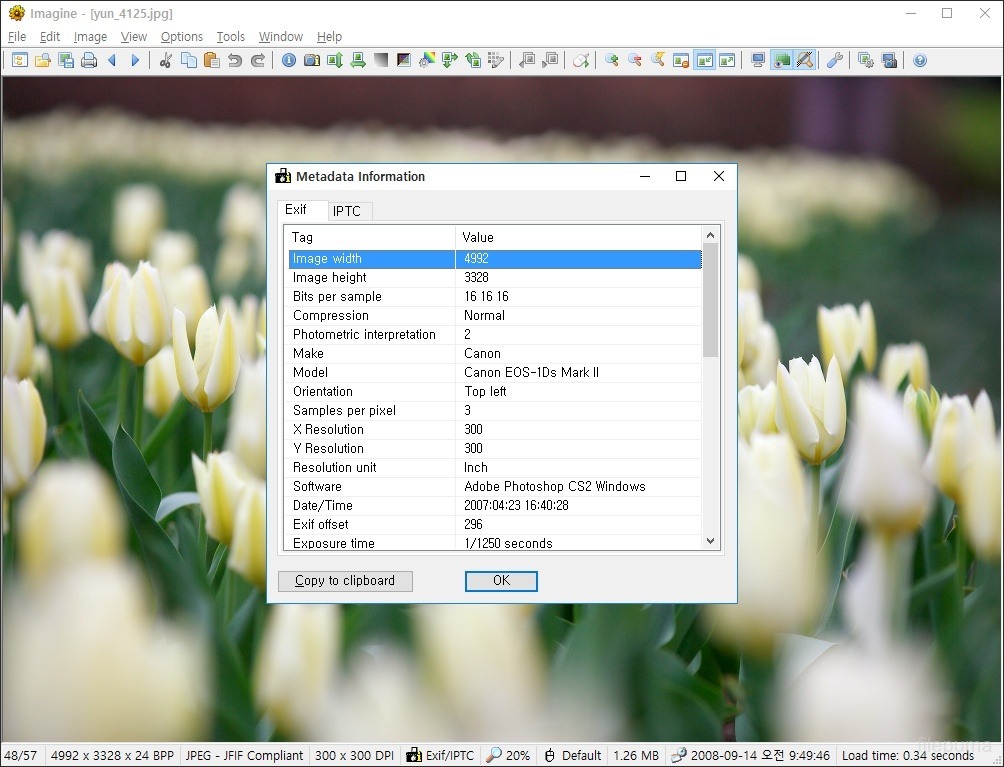Click the Cut scissors icon
Screen dimensions: 1004x767
tap(166, 60)
